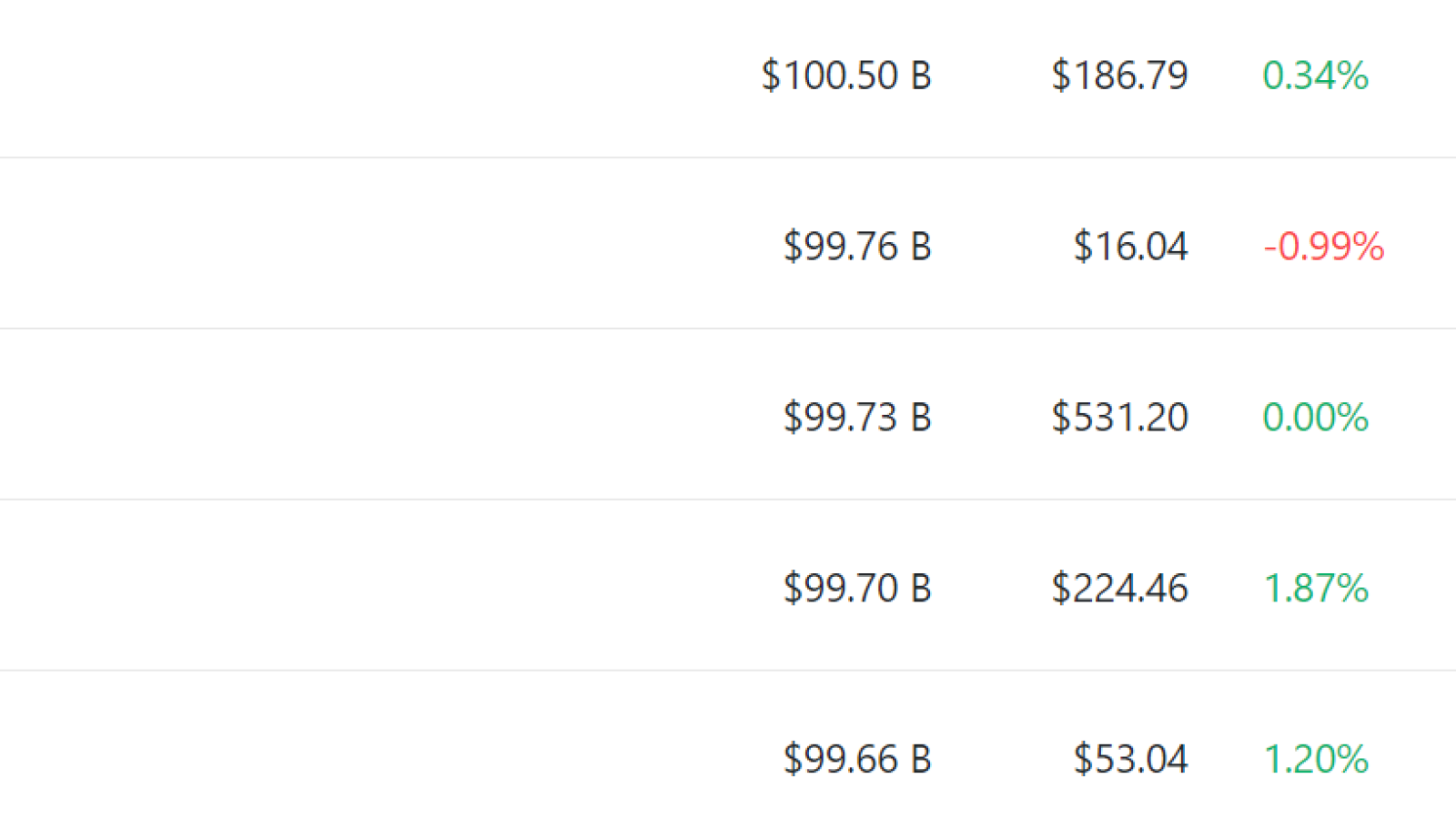
Task: Click the 1.87% change value
Action: tap(1316, 589)
